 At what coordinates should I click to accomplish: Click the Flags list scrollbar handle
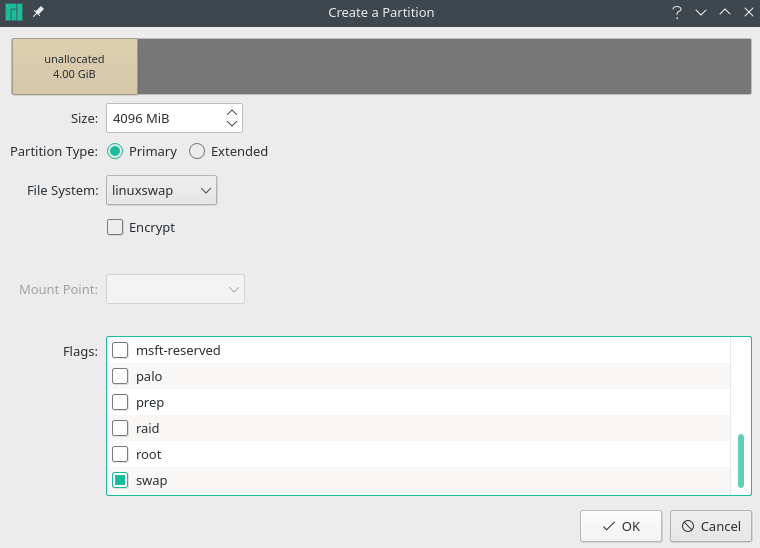tap(741, 461)
